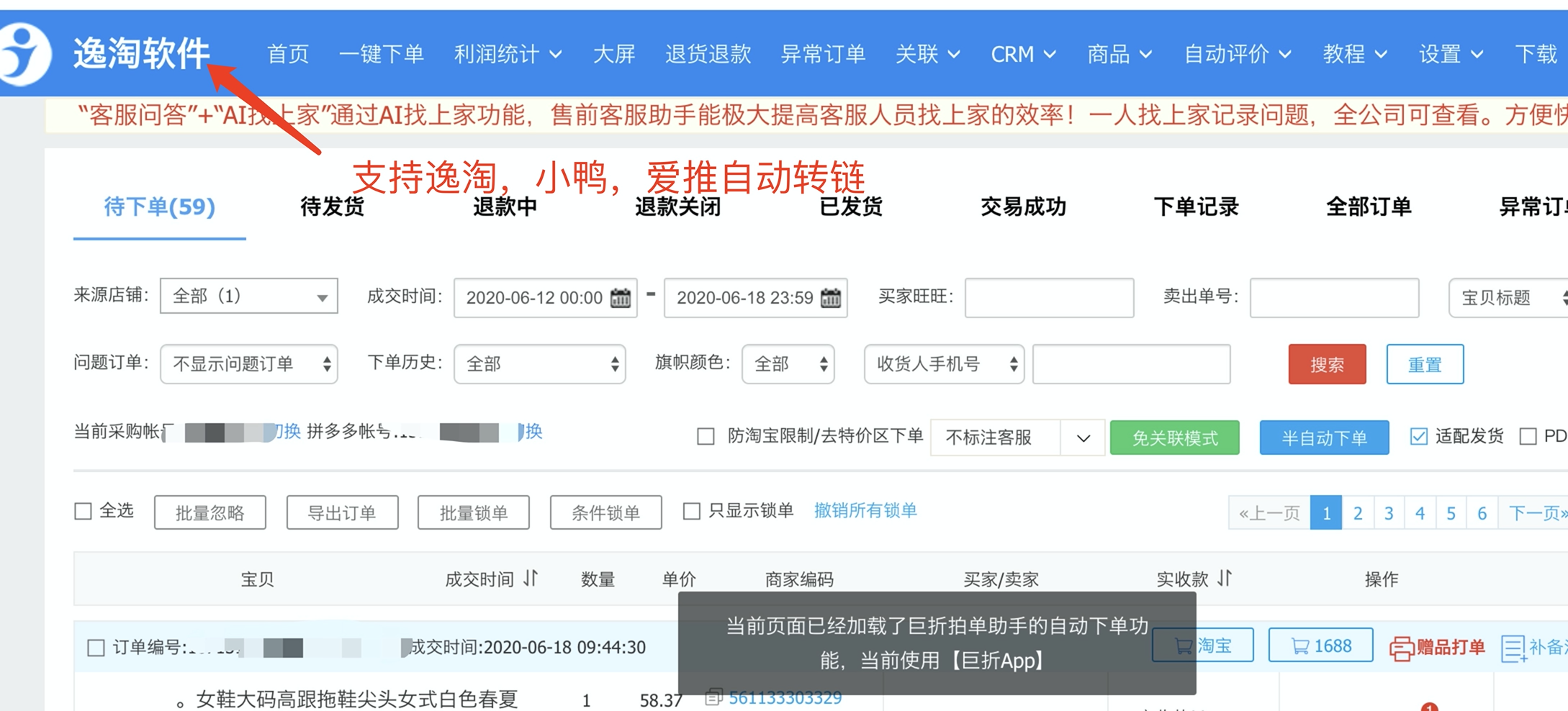The image size is (1568, 711).
Task: Open calendar icon for end date 2020-06-18
Action: point(831,297)
